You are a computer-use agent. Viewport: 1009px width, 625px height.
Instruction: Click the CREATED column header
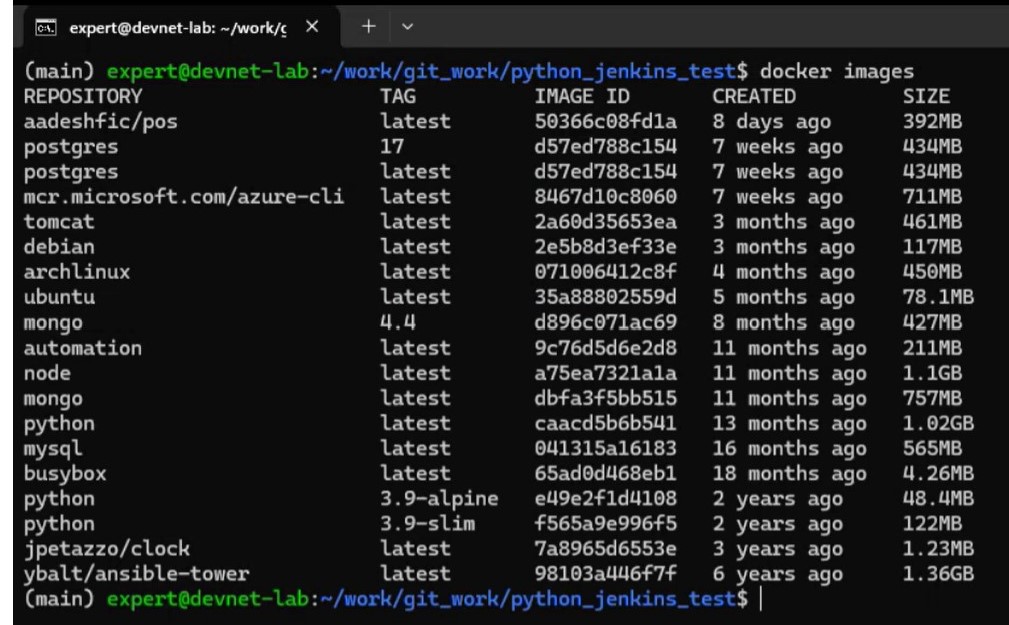pos(753,97)
